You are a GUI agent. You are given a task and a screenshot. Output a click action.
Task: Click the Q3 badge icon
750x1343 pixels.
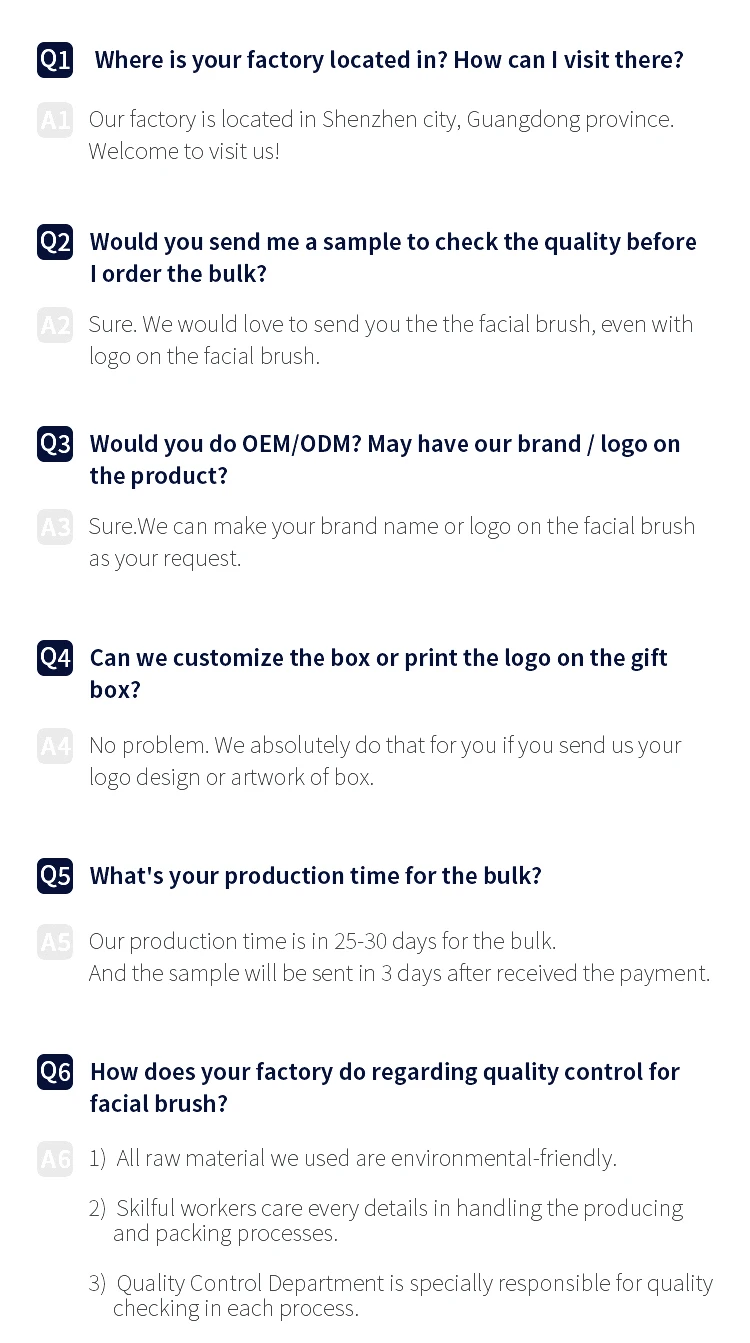point(55,444)
